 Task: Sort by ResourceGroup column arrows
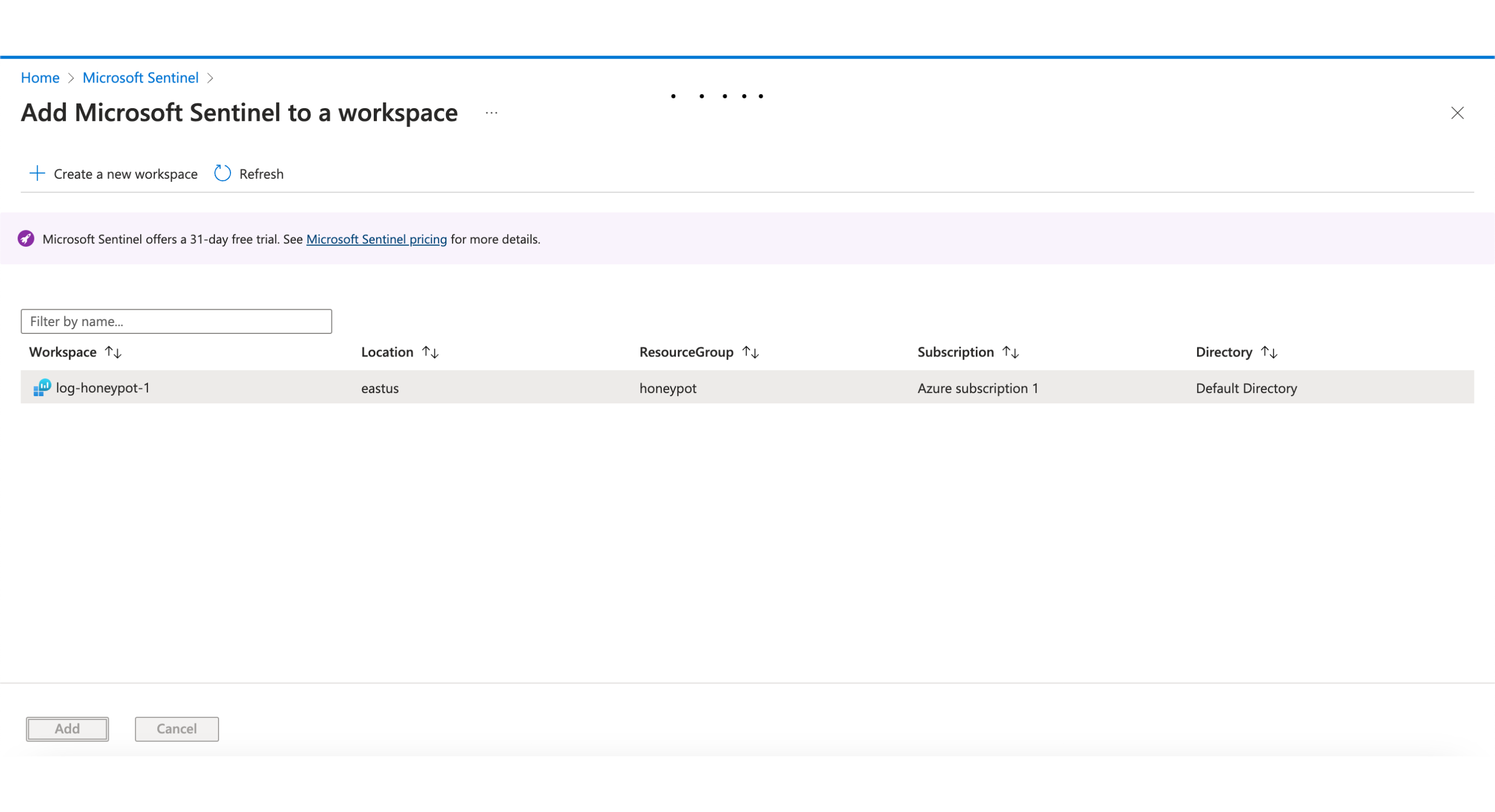click(x=751, y=352)
